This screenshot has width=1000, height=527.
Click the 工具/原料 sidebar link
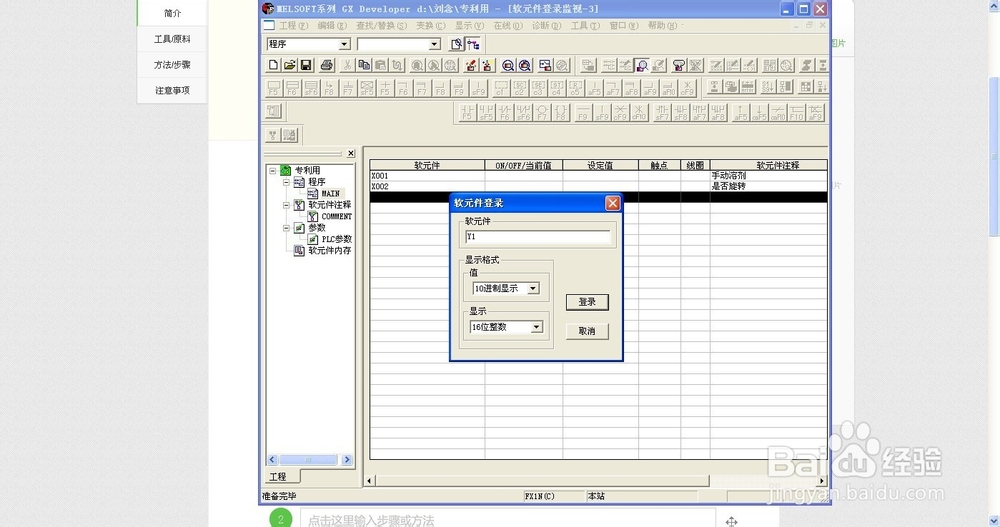pyautogui.click(x=172, y=39)
